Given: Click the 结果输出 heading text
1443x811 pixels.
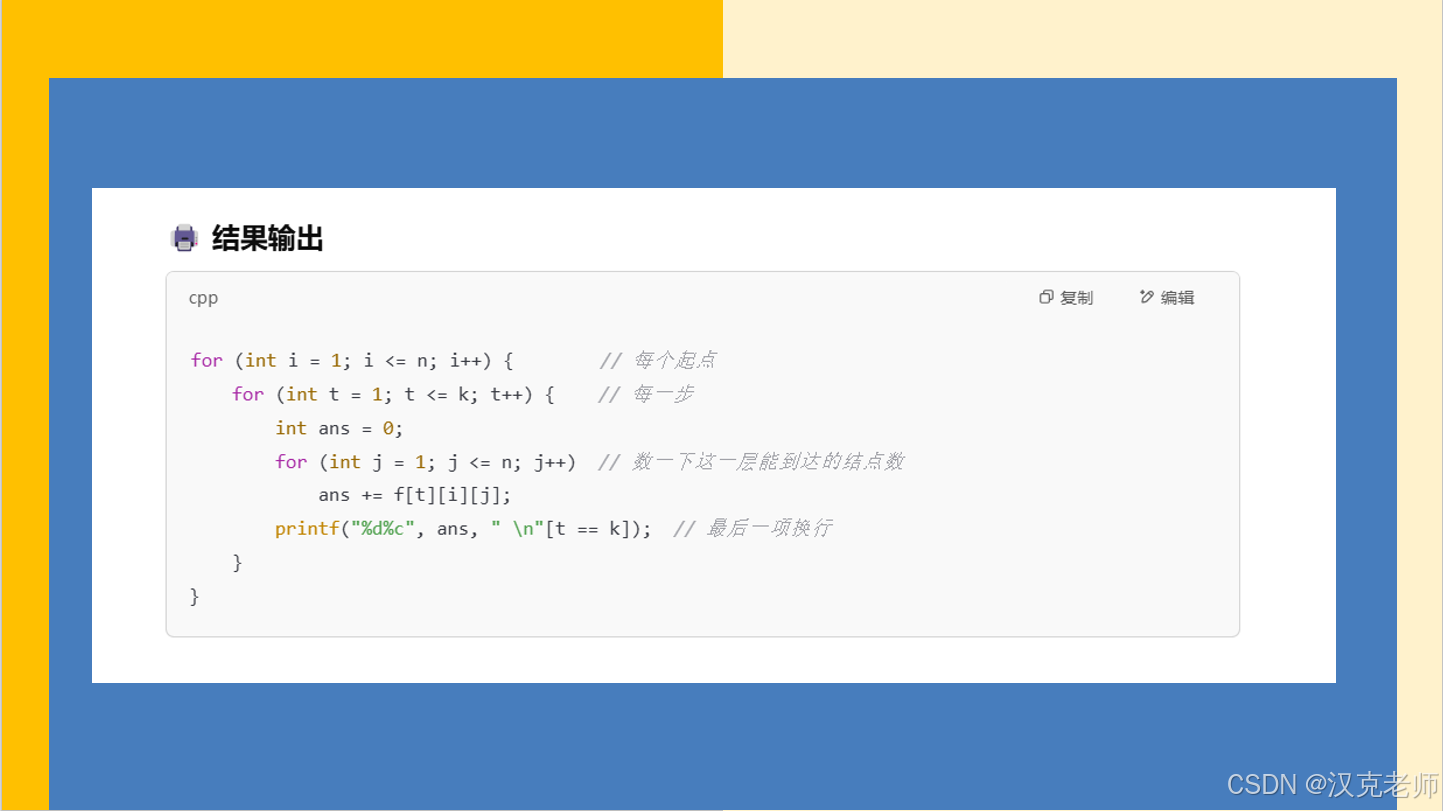Looking at the screenshot, I should pos(267,238).
